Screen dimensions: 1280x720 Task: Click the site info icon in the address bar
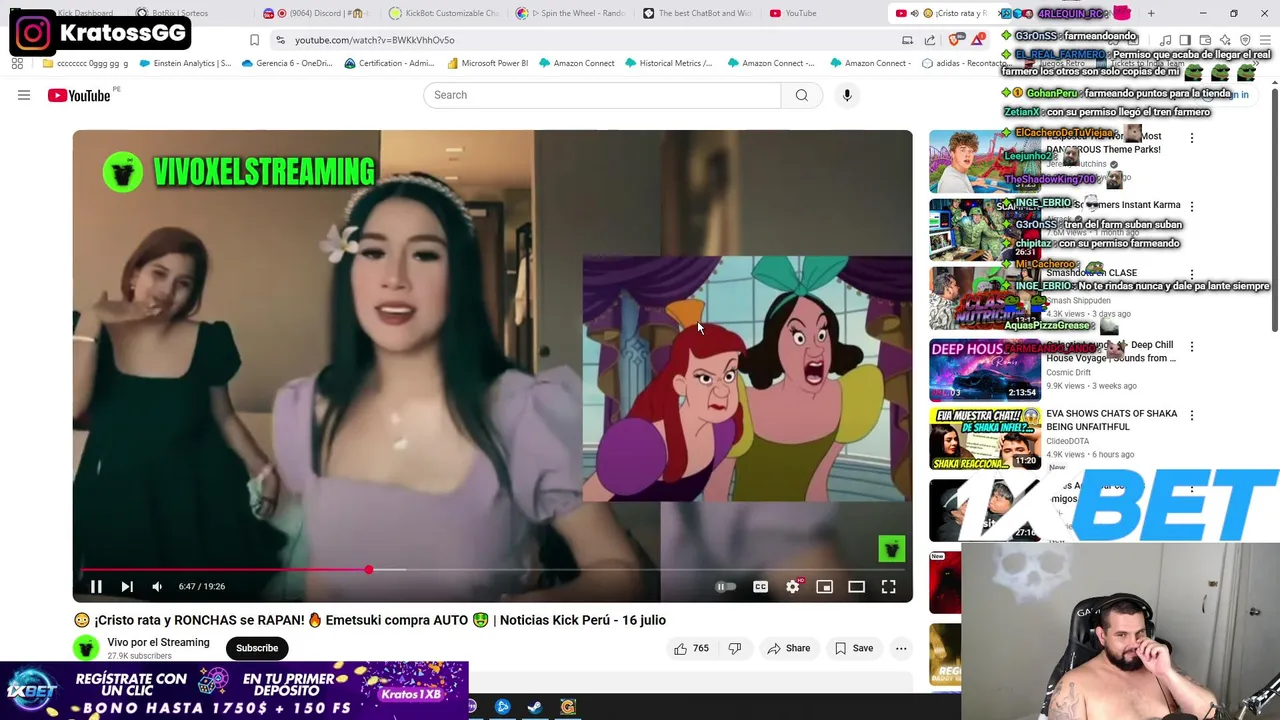click(280, 40)
